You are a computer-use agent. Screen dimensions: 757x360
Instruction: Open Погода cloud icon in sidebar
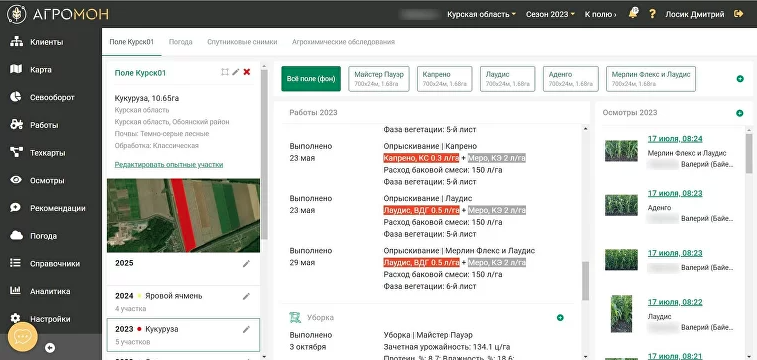coord(16,235)
